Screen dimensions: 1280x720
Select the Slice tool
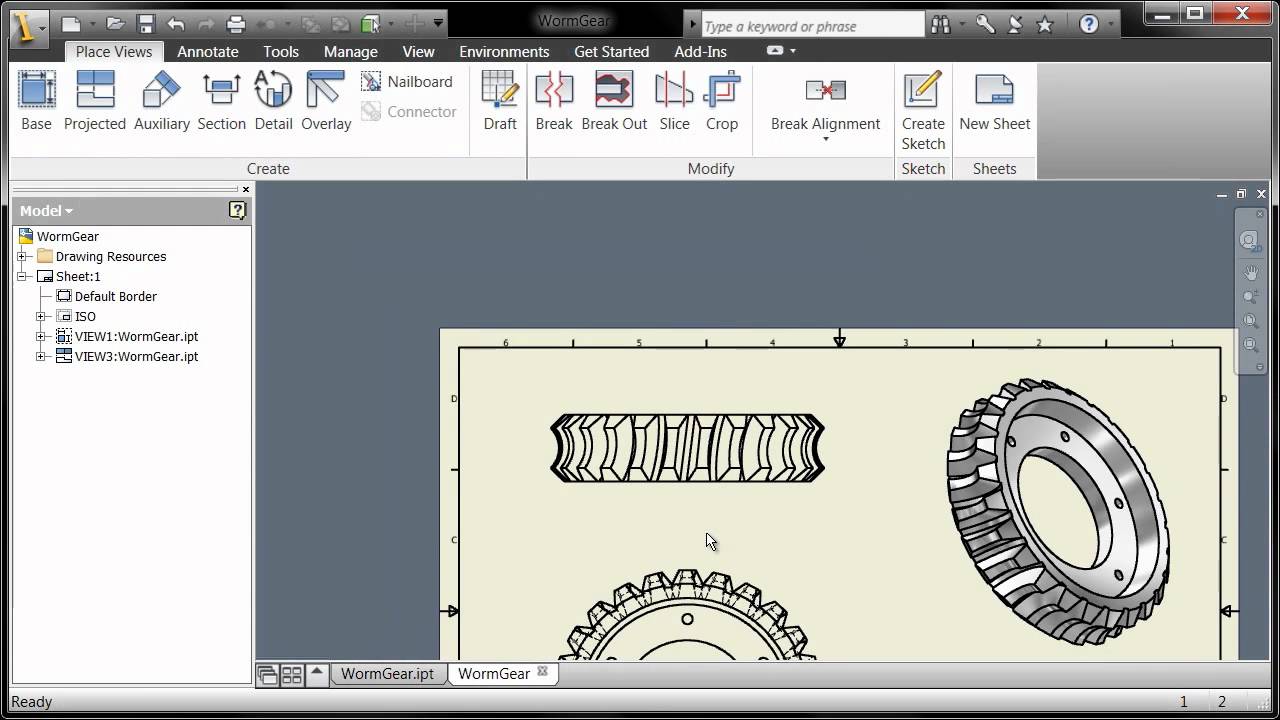click(674, 100)
